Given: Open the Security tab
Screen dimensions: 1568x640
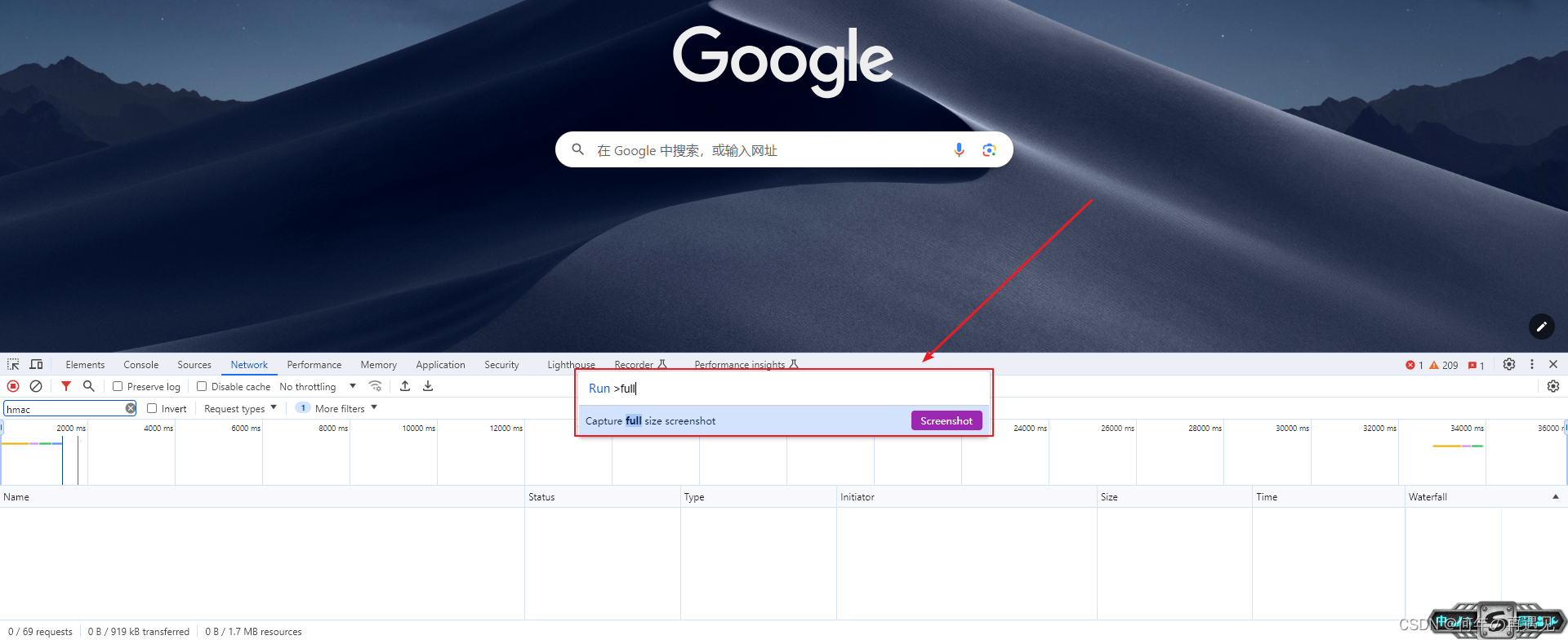Looking at the screenshot, I should coord(501,365).
